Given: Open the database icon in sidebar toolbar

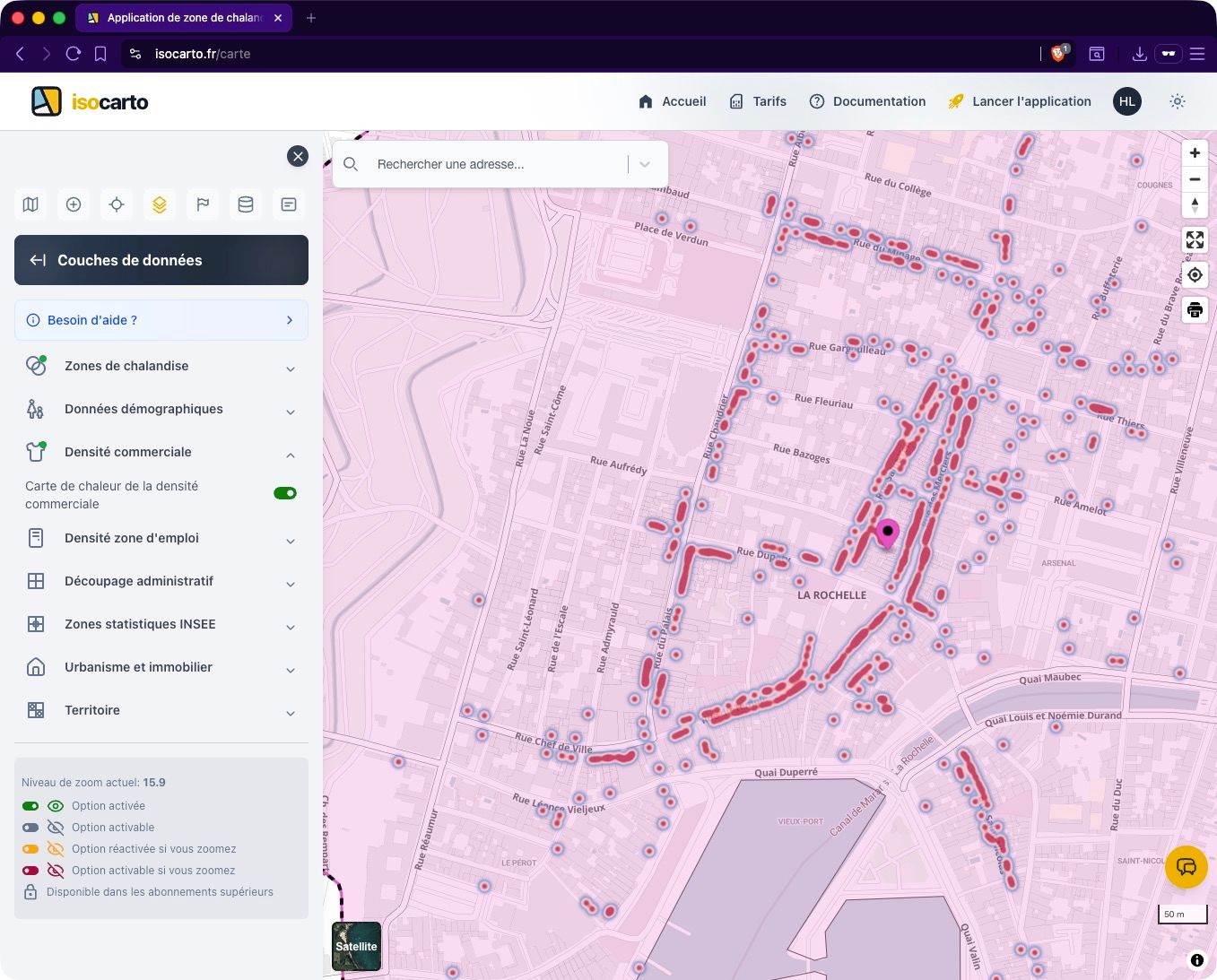Looking at the screenshot, I should [x=246, y=204].
